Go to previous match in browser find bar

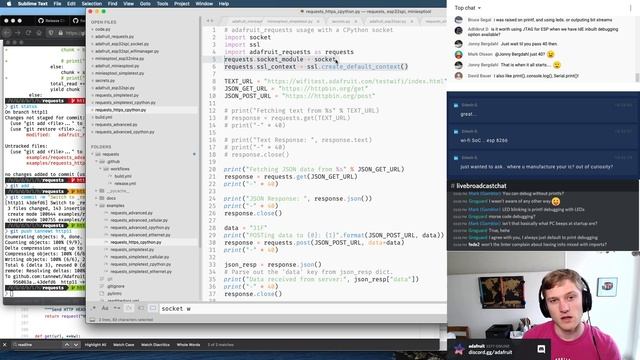coord(67,345)
